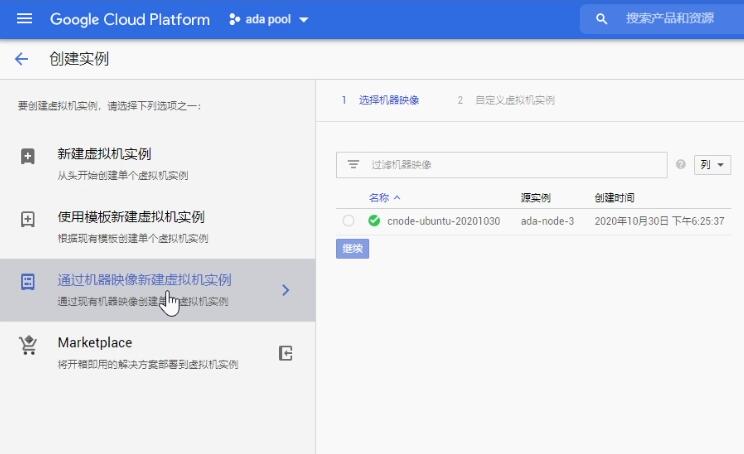Click the green status check icon
This screenshot has width=744, height=454.
[x=374, y=221]
